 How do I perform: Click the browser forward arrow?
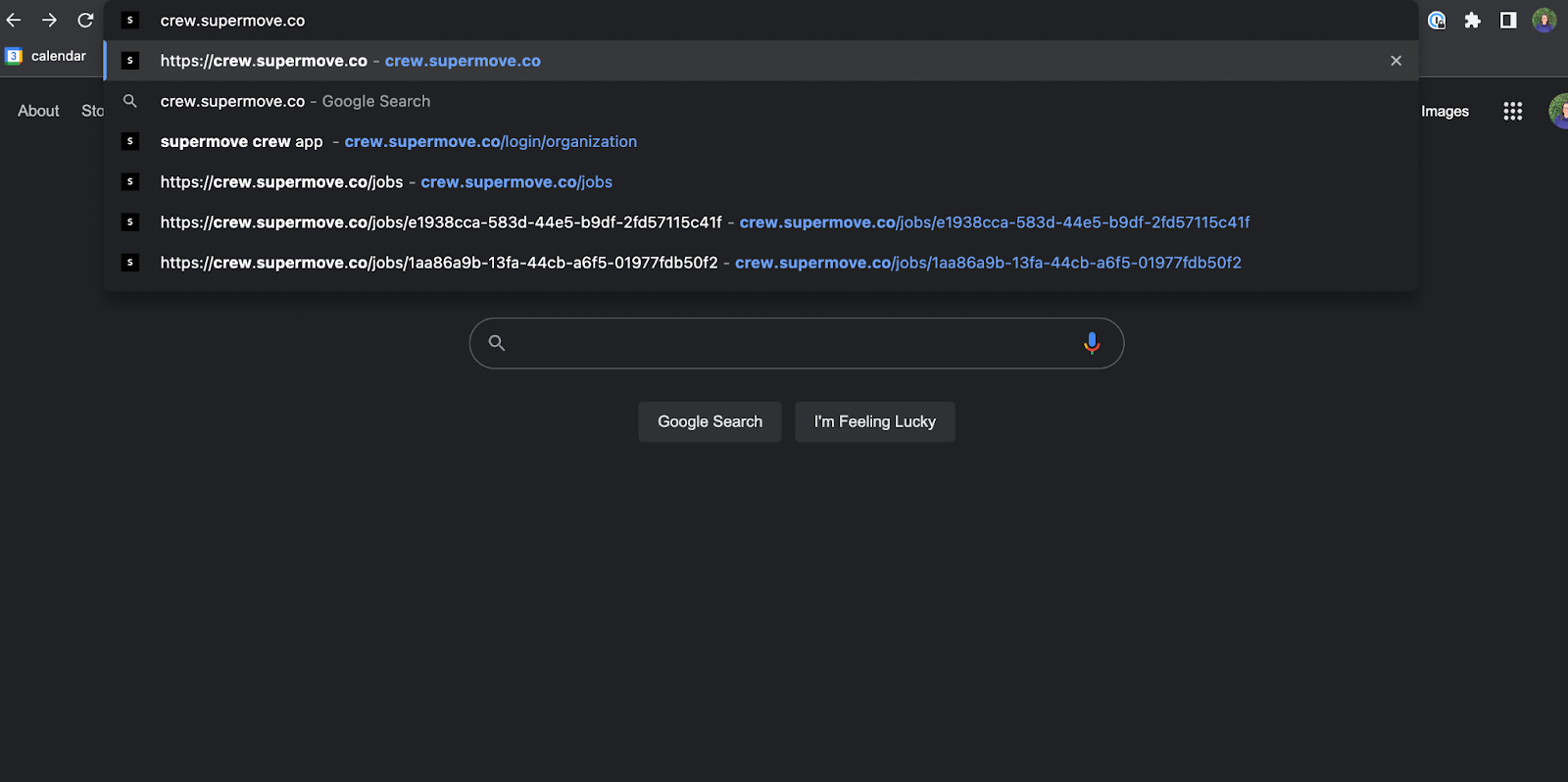point(49,21)
